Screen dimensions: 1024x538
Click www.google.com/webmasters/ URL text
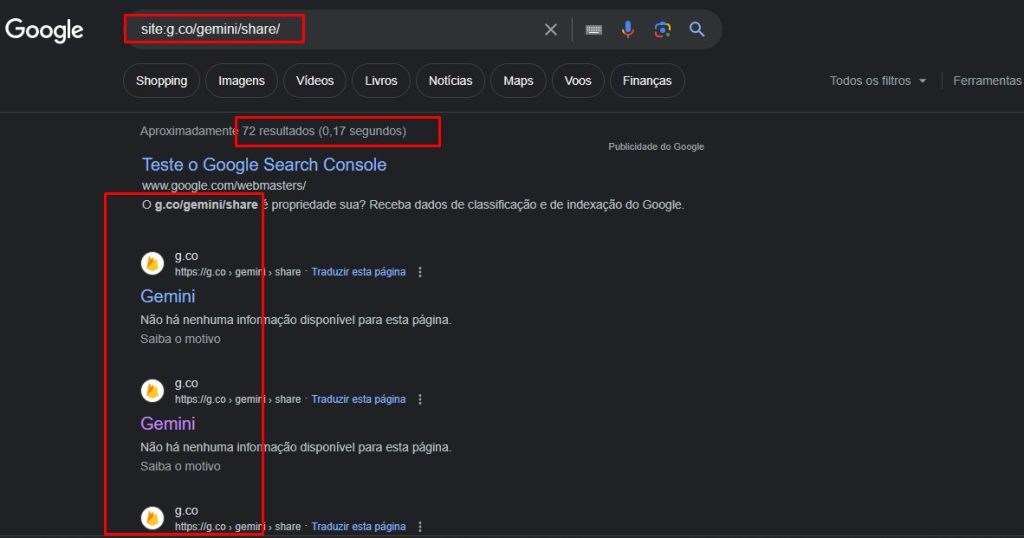click(224, 185)
